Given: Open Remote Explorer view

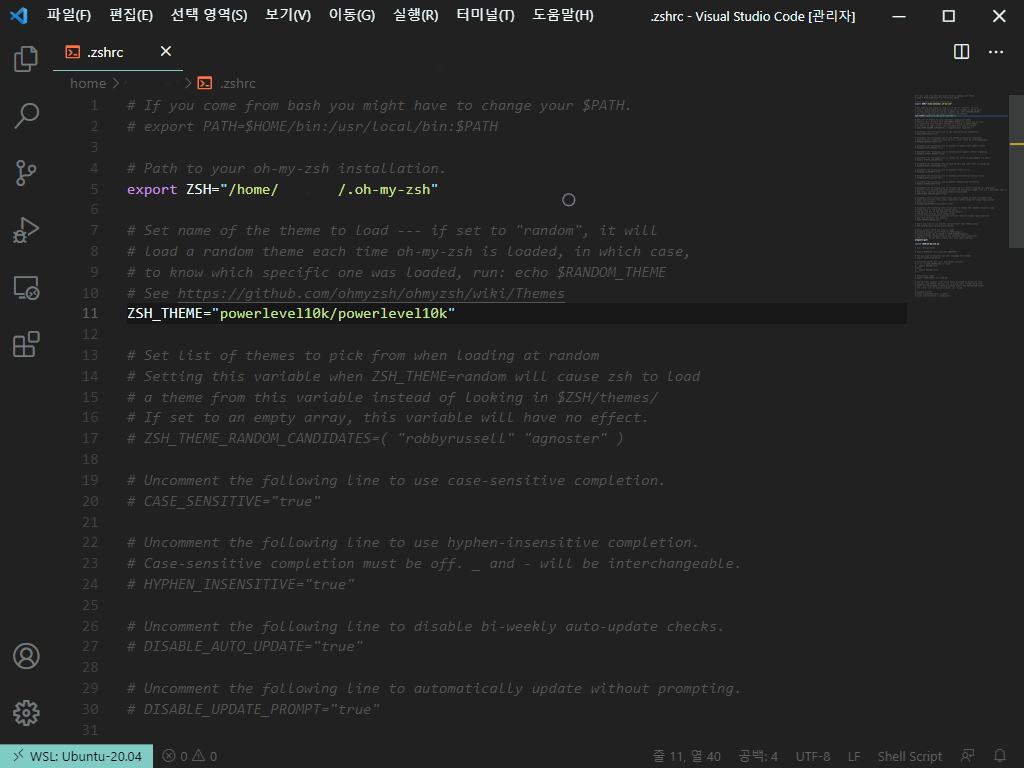Looking at the screenshot, I should pos(26,287).
